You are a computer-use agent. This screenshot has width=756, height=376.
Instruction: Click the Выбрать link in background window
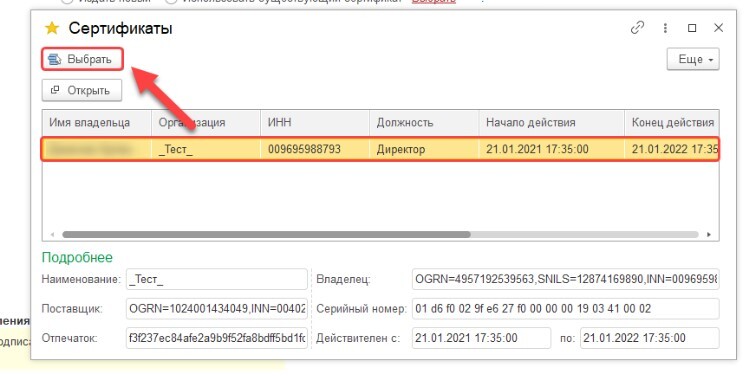point(433,2)
